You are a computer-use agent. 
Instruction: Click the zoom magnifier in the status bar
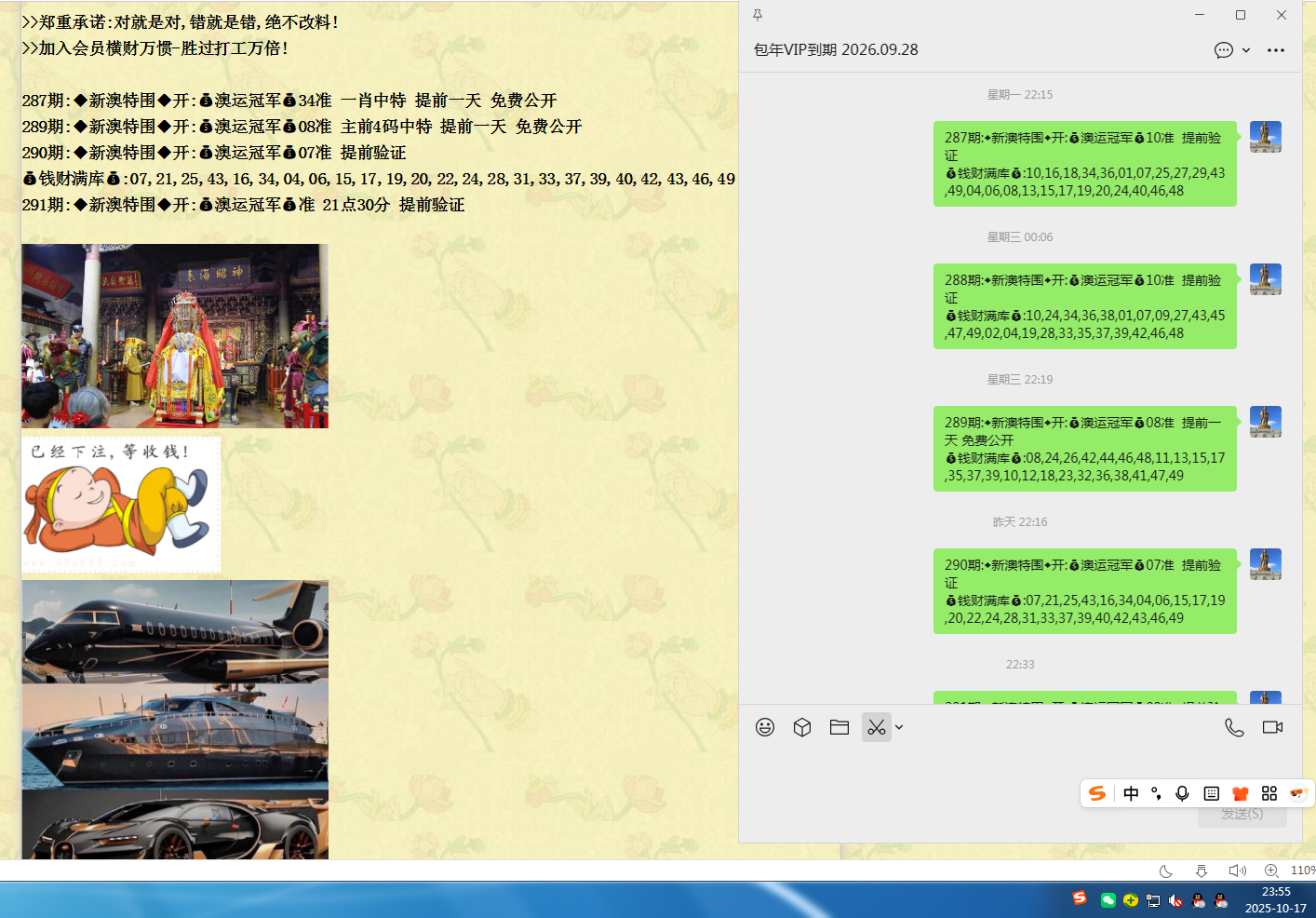pyautogui.click(x=1271, y=871)
